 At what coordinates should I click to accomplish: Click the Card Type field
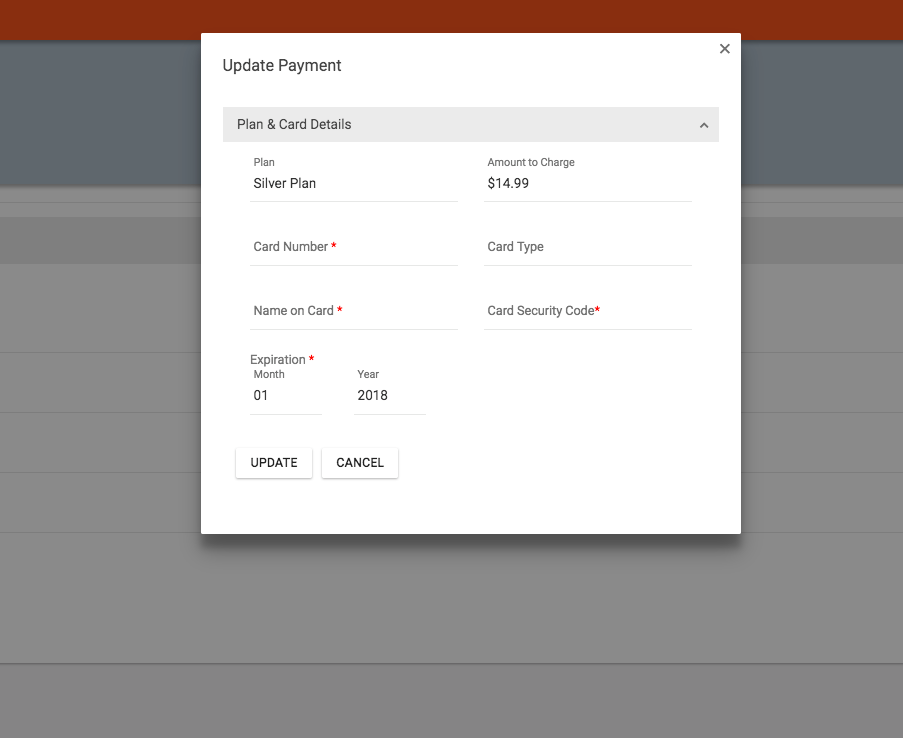(x=587, y=252)
